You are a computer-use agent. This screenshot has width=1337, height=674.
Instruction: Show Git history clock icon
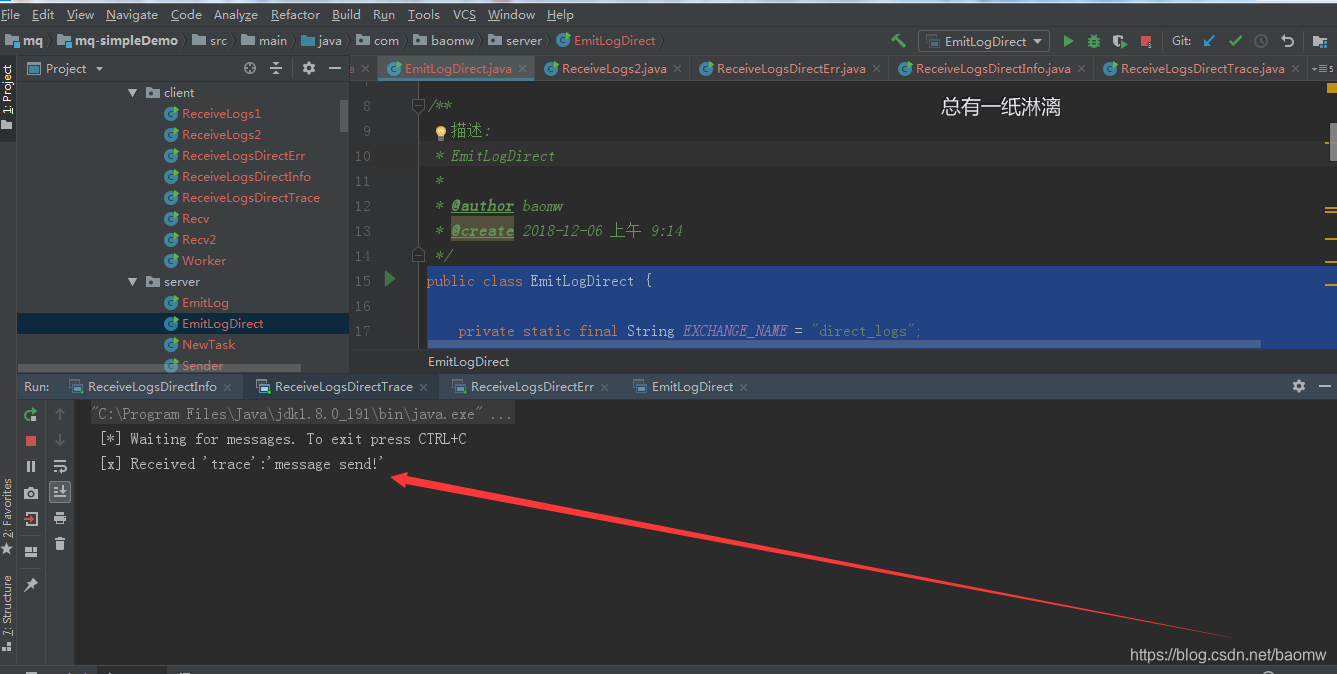[1261, 41]
